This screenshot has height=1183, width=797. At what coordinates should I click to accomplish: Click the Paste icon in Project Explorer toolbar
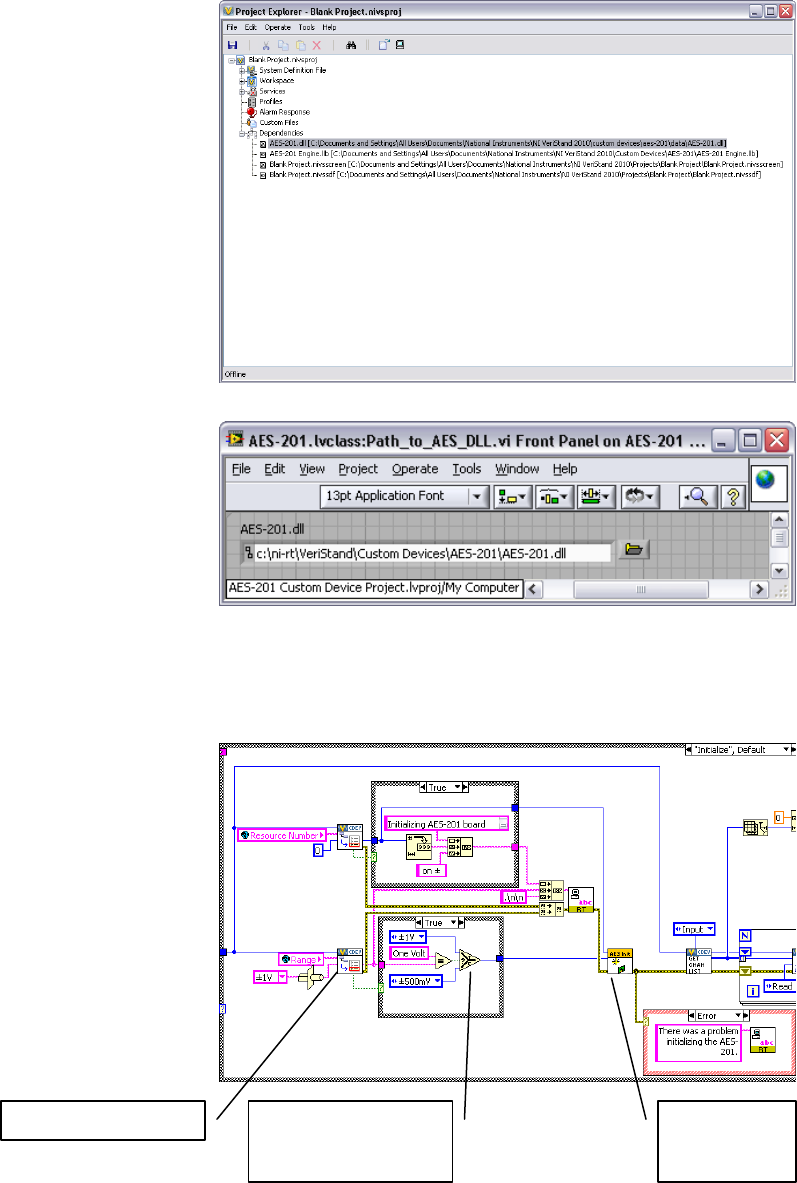coord(300,45)
